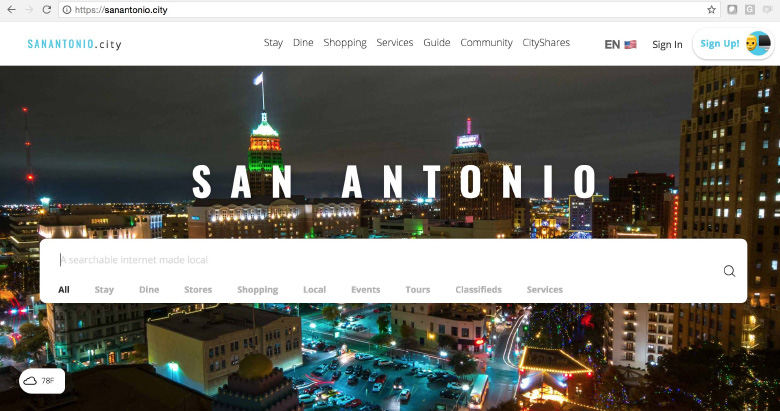Open the first browser extension icon
This screenshot has height=411, width=780.
pos(732,9)
